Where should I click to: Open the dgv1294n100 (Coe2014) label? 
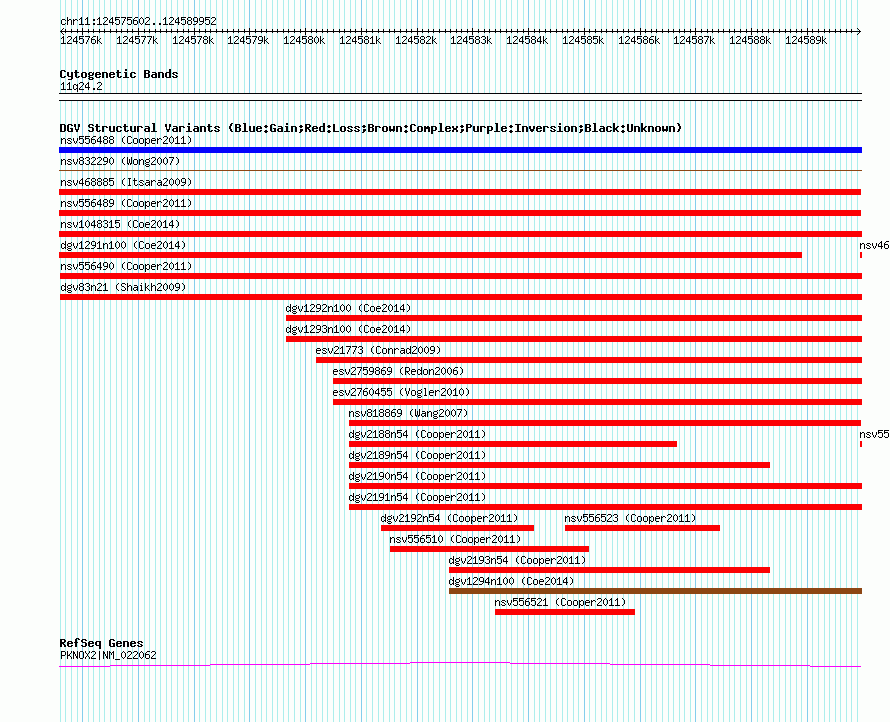click(511, 581)
